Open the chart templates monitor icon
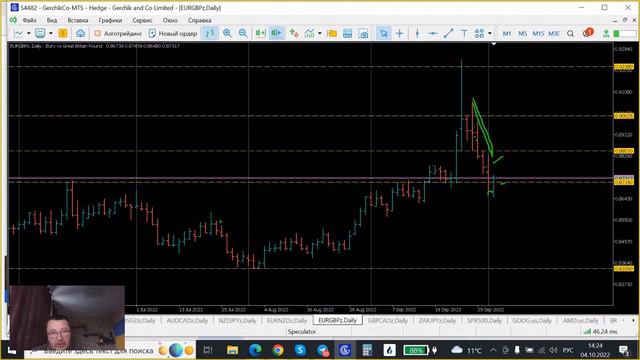Screen dimensions: 640x360 click(40, 33)
